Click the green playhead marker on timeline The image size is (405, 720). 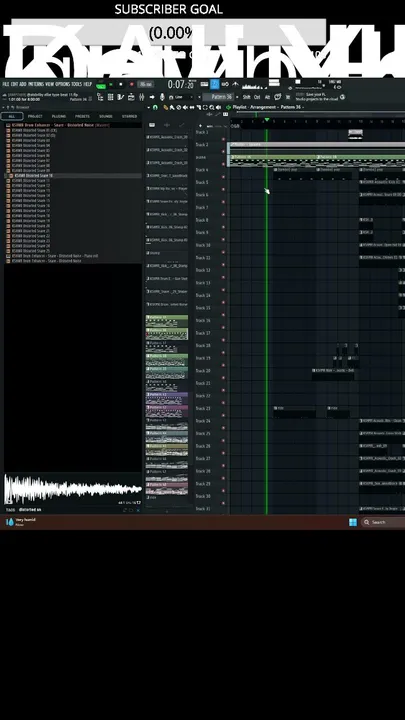[267, 120]
